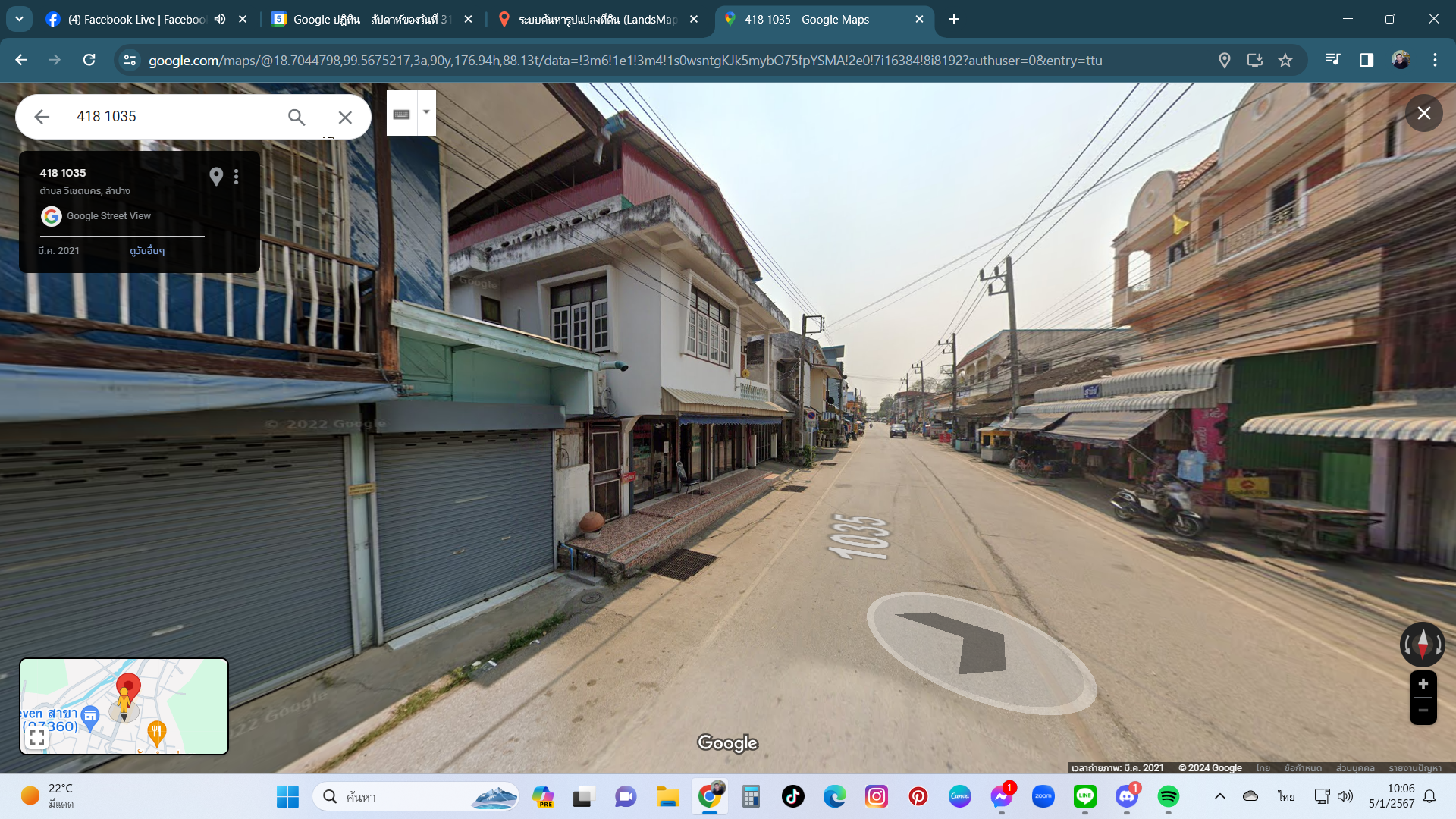Open Discord from the taskbar
This screenshot has height=819, width=1456.
1126,796
